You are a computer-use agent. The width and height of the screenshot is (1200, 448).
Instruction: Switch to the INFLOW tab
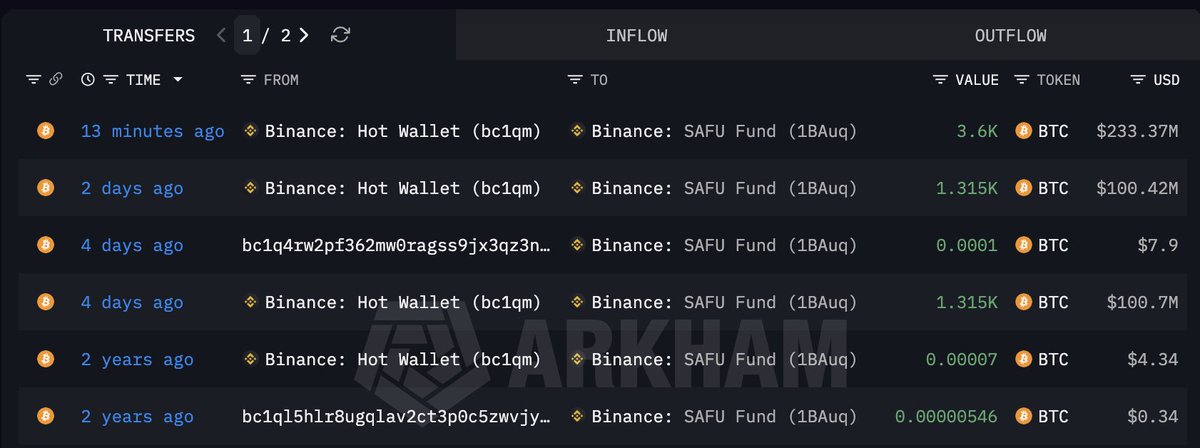pos(636,36)
